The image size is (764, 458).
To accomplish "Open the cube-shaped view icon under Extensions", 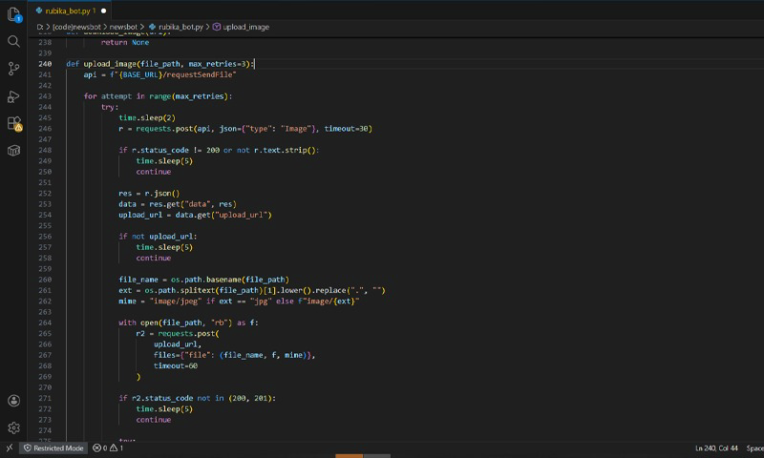I will (x=14, y=151).
